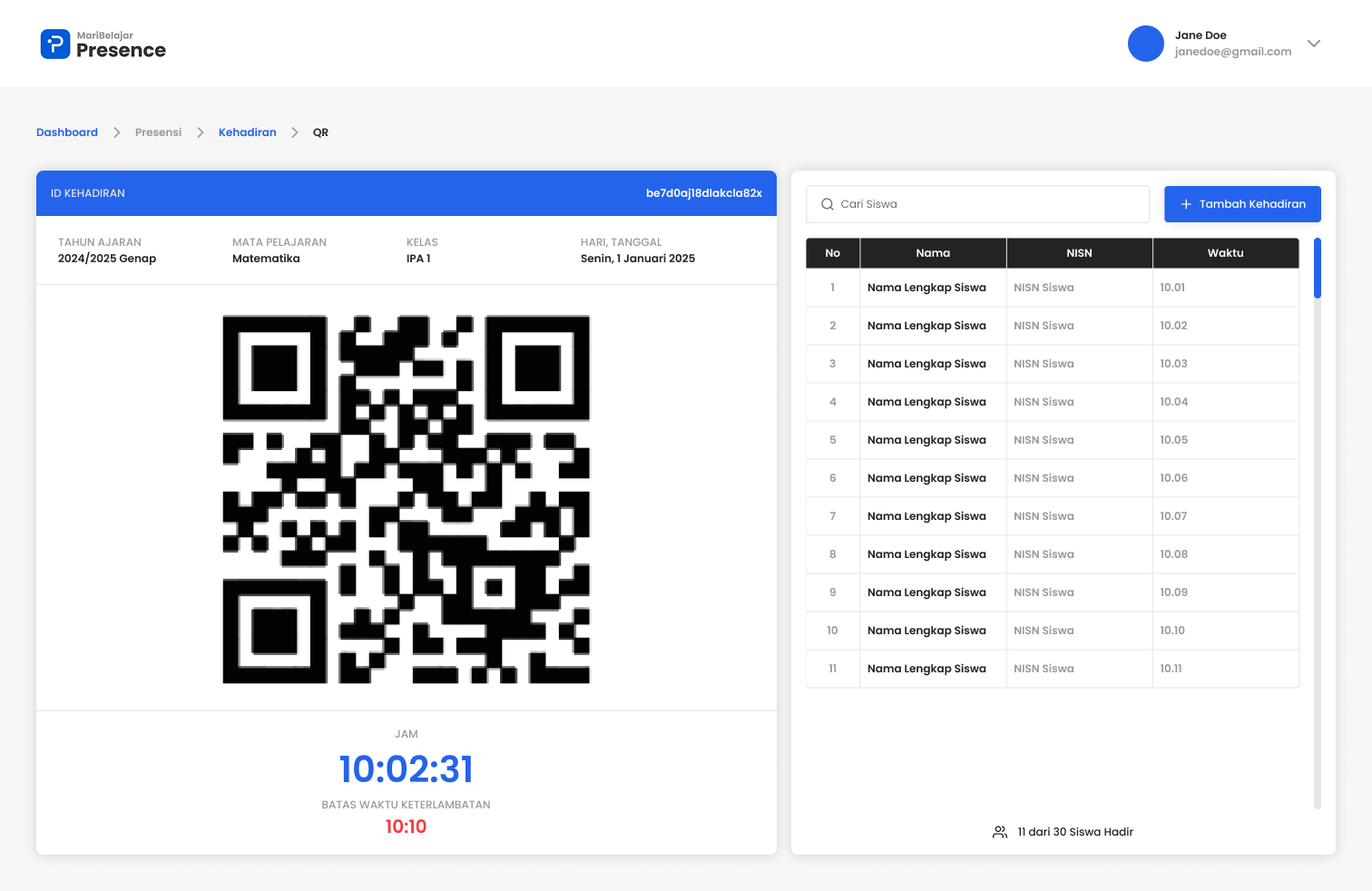Click the clock reading 10:02:31

click(407, 769)
